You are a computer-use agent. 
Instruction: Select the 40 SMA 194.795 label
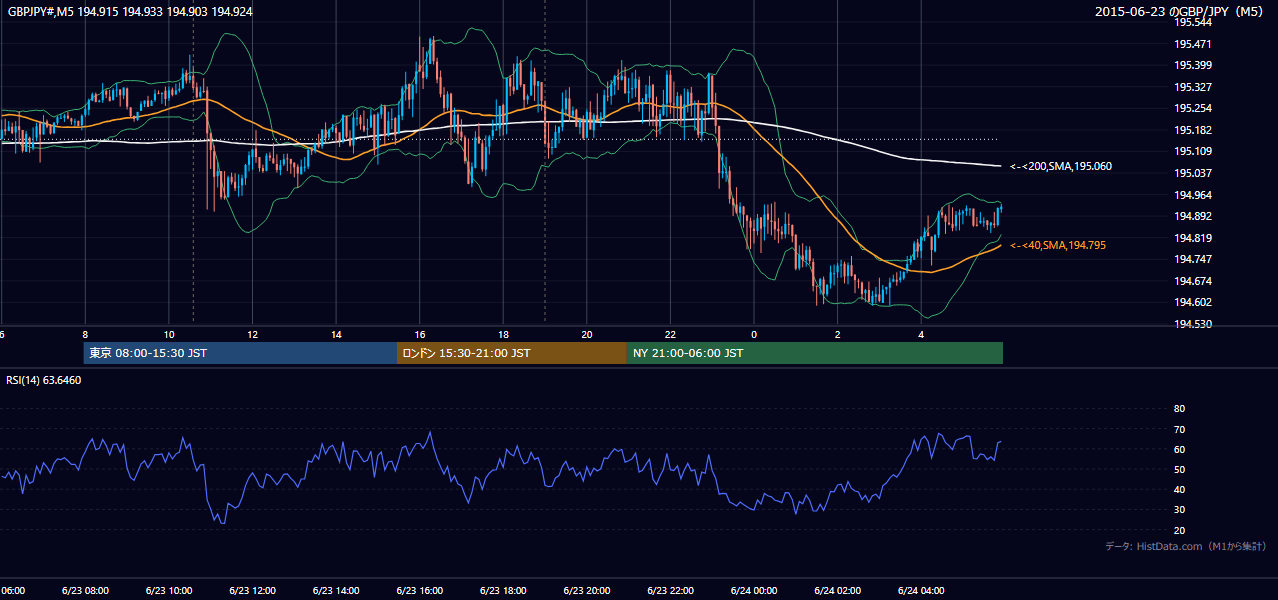coord(1058,245)
